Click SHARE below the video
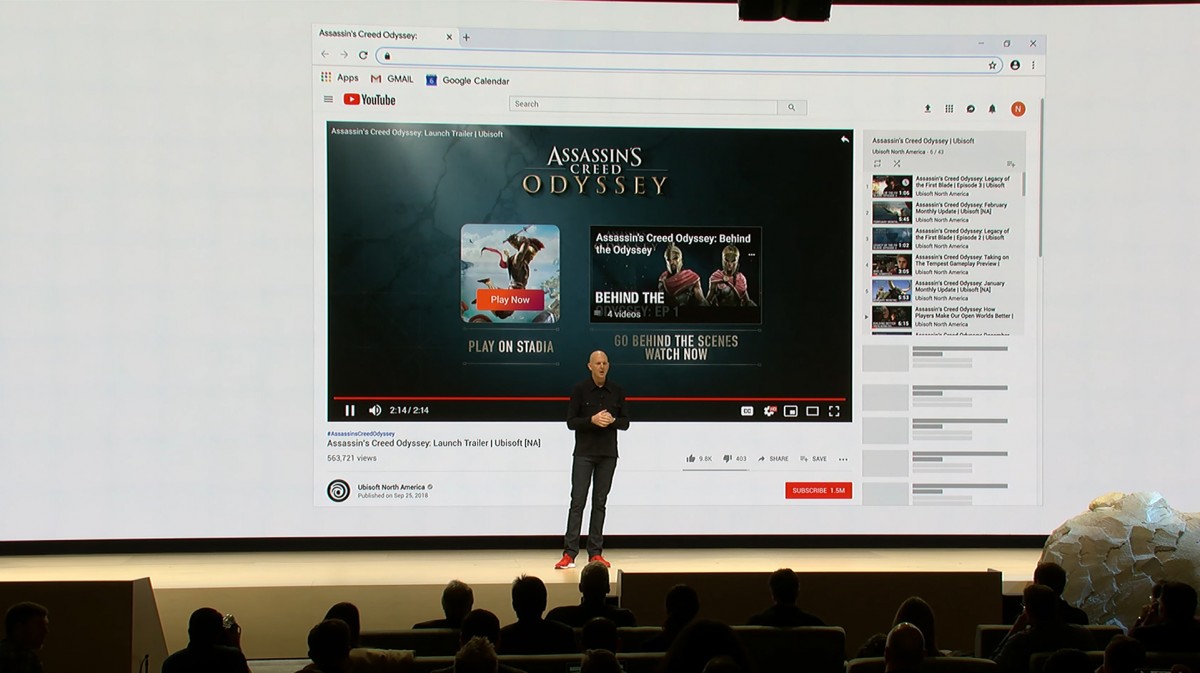This screenshot has width=1200, height=673. tap(773, 459)
